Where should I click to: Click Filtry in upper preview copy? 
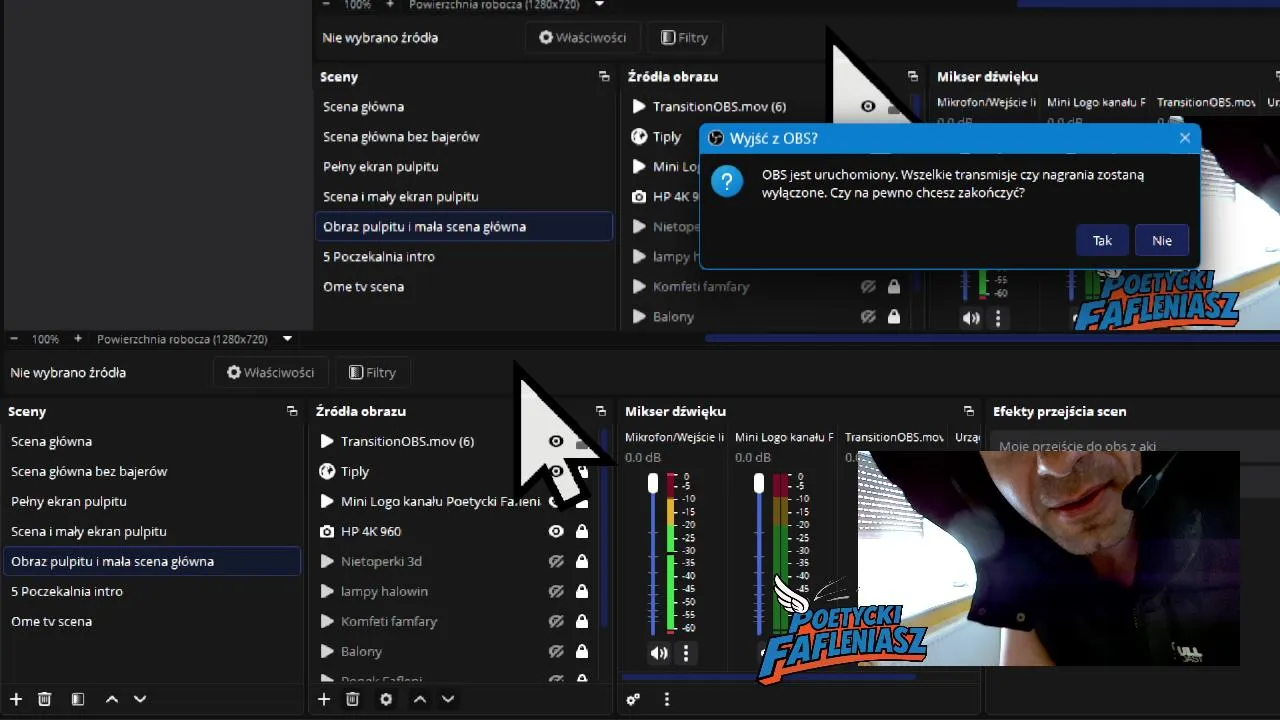tap(684, 37)
